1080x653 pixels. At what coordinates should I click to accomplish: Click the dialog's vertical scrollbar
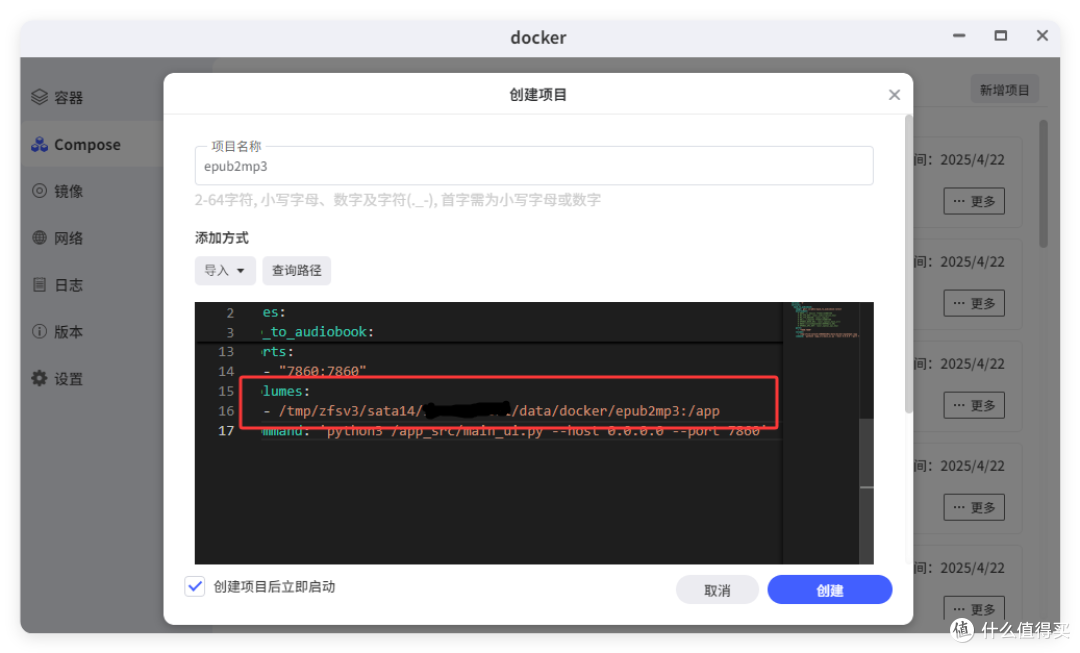908,264
